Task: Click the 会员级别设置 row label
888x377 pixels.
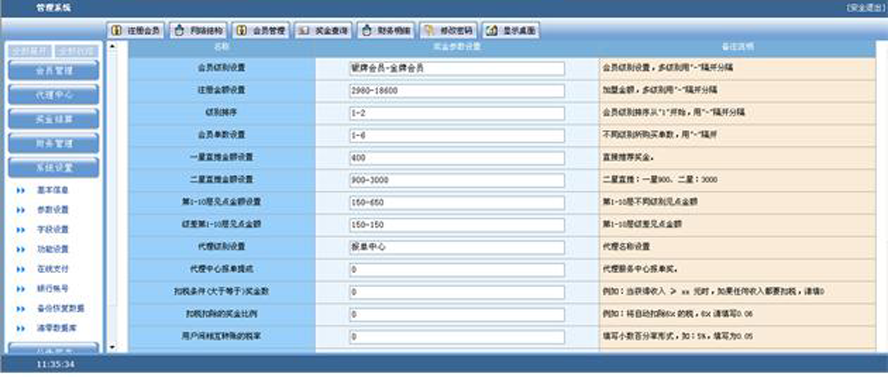Action: (221, 68)
